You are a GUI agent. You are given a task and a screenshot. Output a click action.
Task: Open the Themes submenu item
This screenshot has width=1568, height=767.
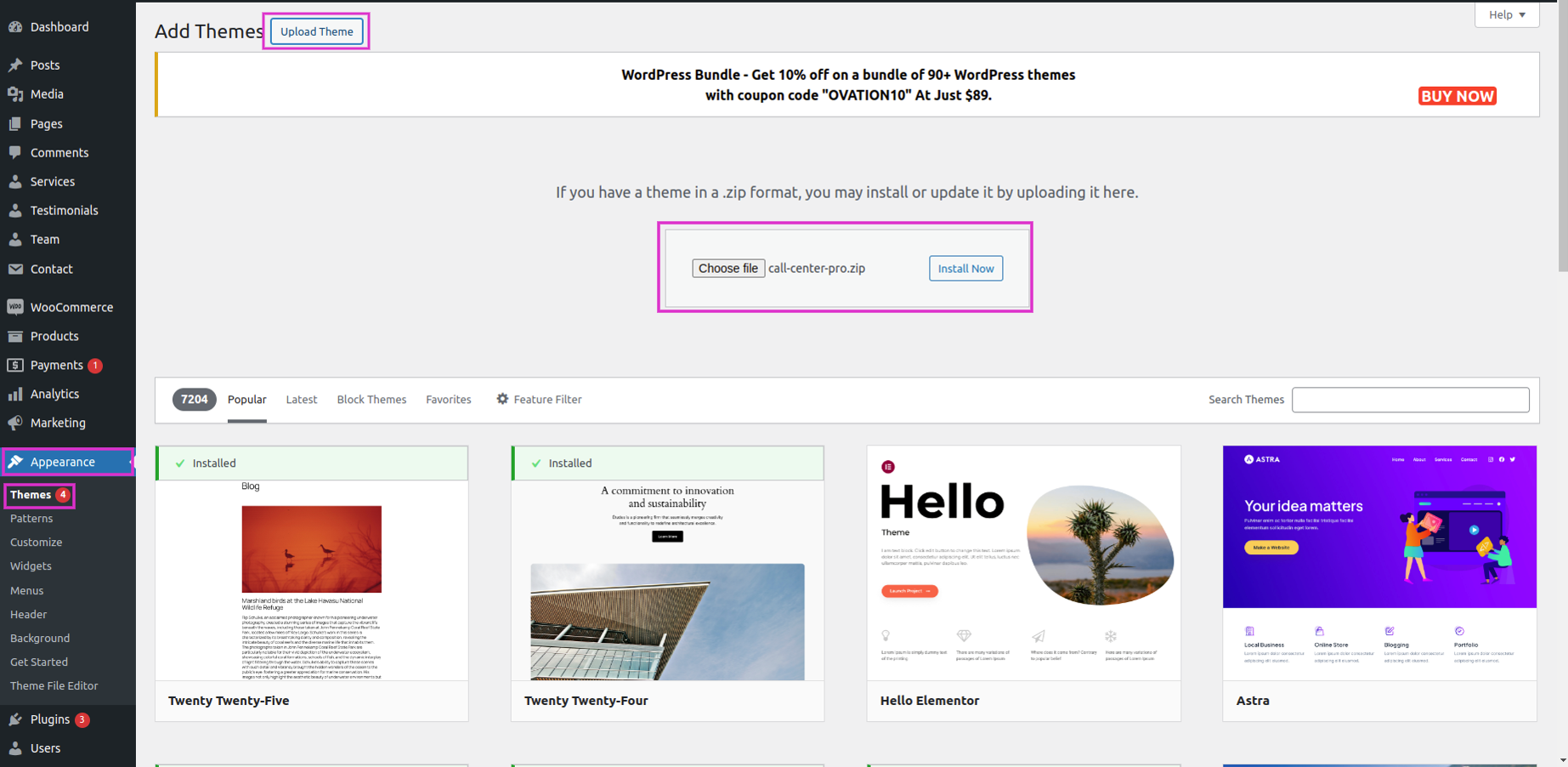click(31, 495)
